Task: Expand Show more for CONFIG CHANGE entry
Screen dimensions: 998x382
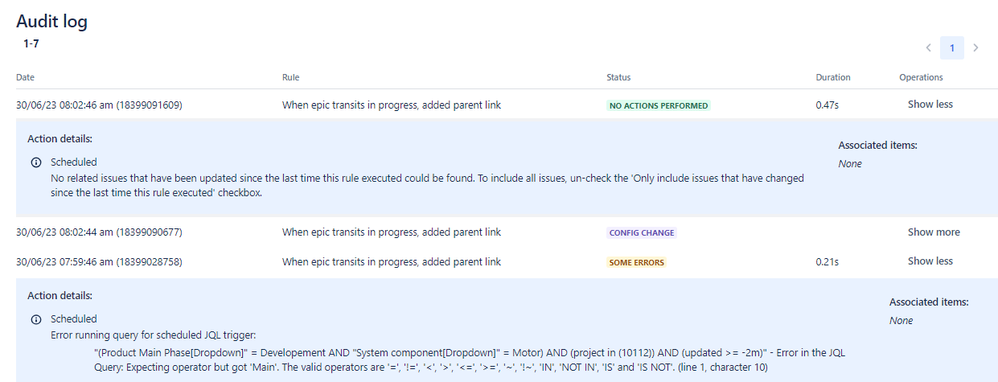Action: tap(933, 232)
